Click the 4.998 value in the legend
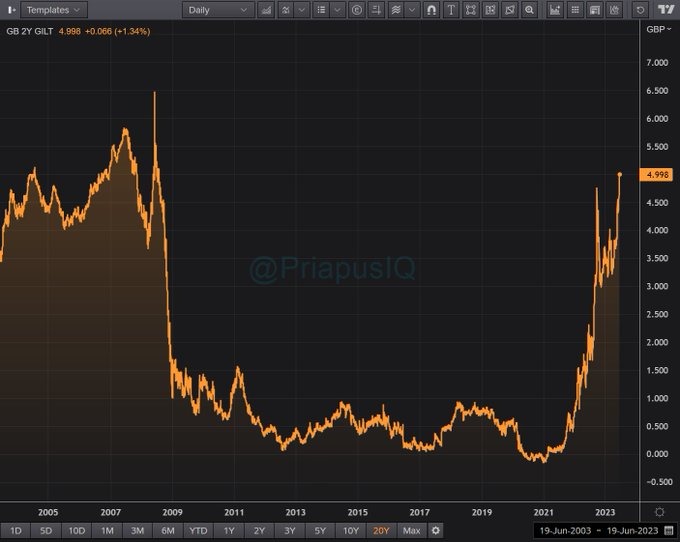The height and width of the screenshot is (542, 680). (69, 31)
